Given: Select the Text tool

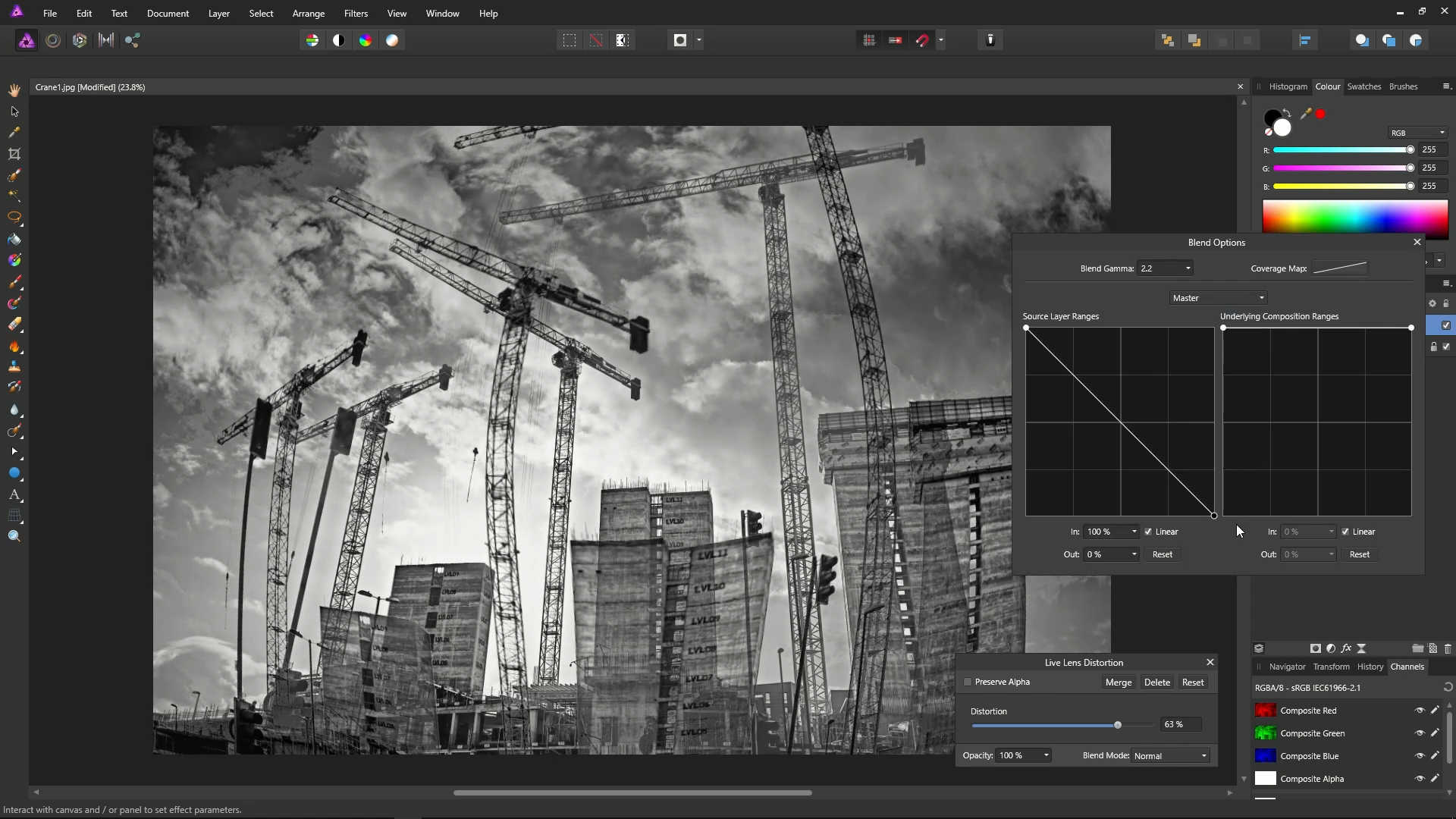Looking at the screenshot, I should [14, 494].
